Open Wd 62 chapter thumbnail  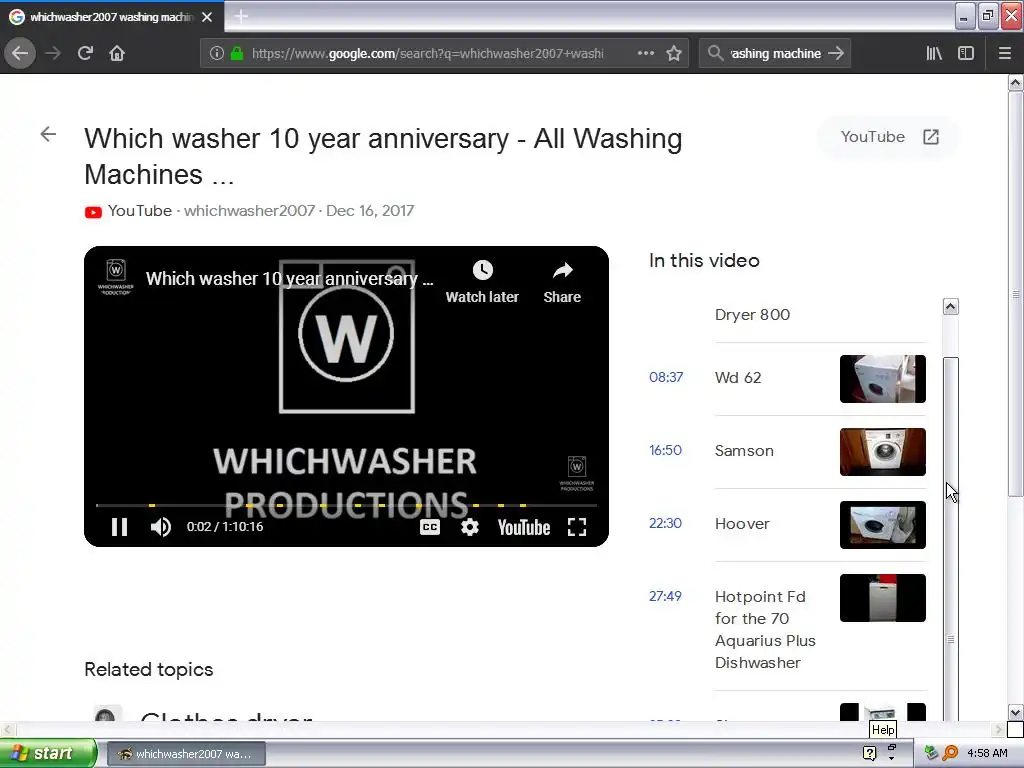(x=883, y=379)
